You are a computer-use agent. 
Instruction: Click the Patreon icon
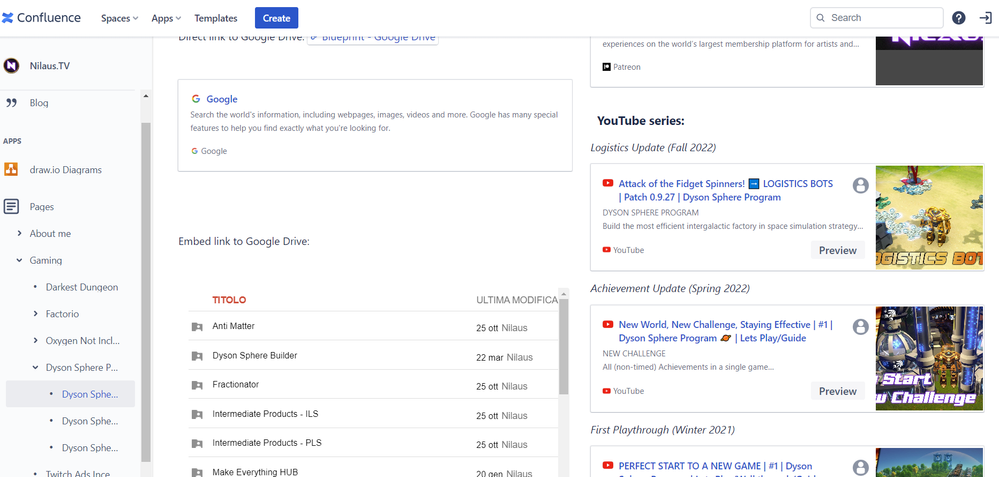click(x=607, y=67)
